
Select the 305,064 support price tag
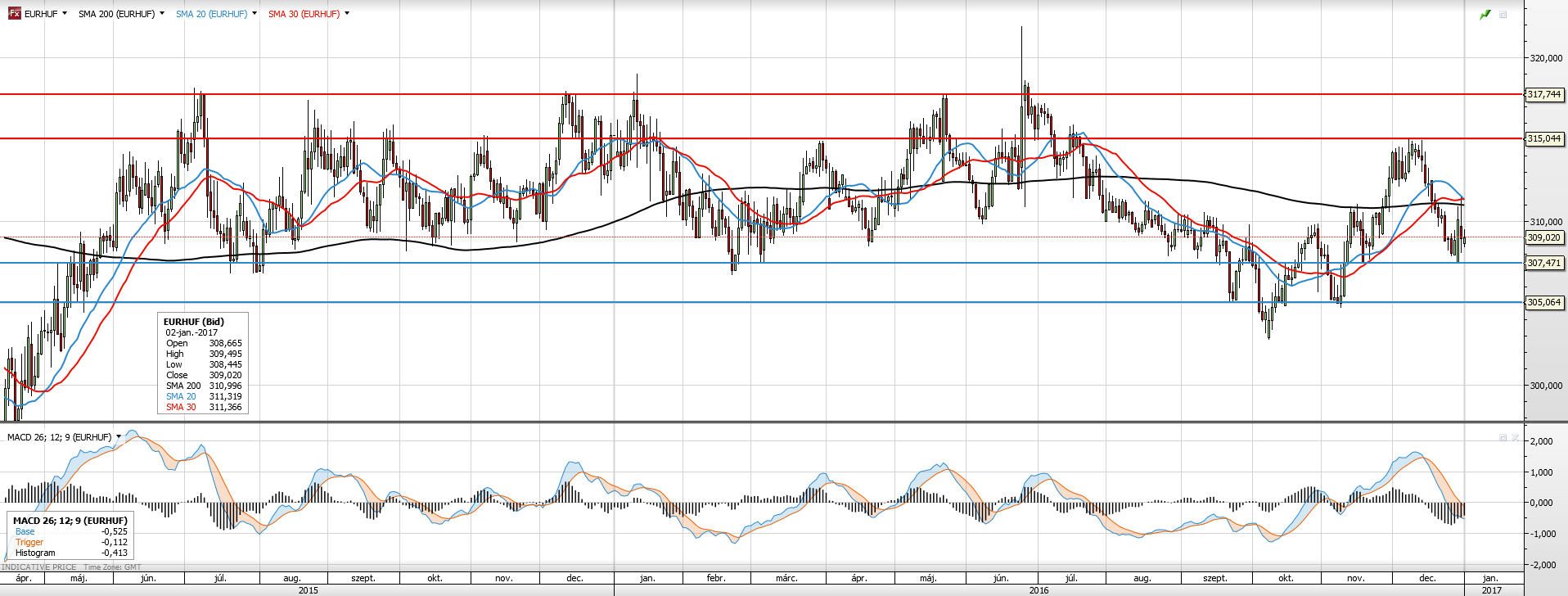(x=1544, y=302)
